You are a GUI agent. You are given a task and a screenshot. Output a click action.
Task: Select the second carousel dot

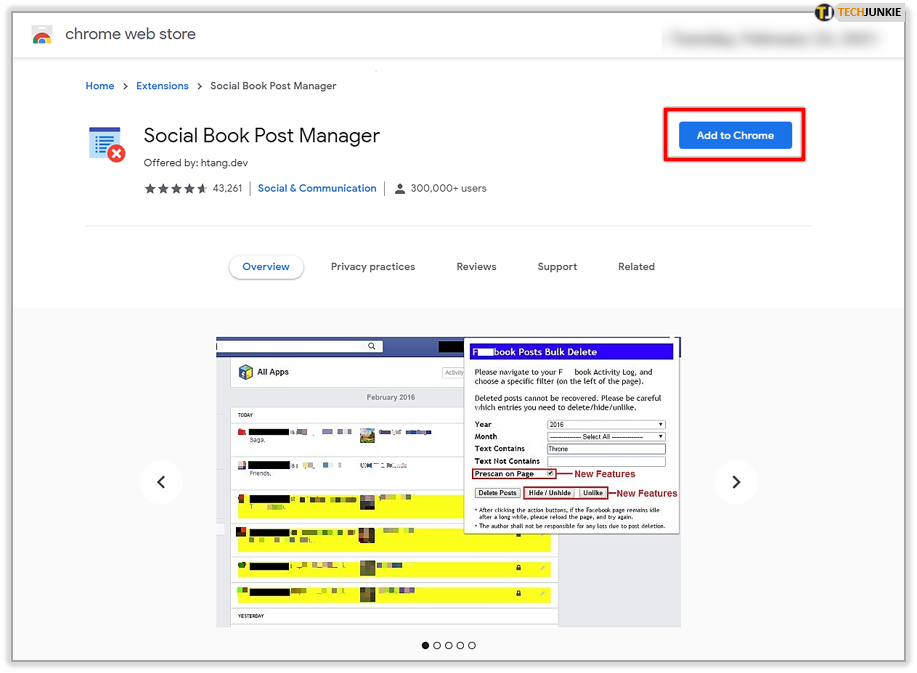437,645
